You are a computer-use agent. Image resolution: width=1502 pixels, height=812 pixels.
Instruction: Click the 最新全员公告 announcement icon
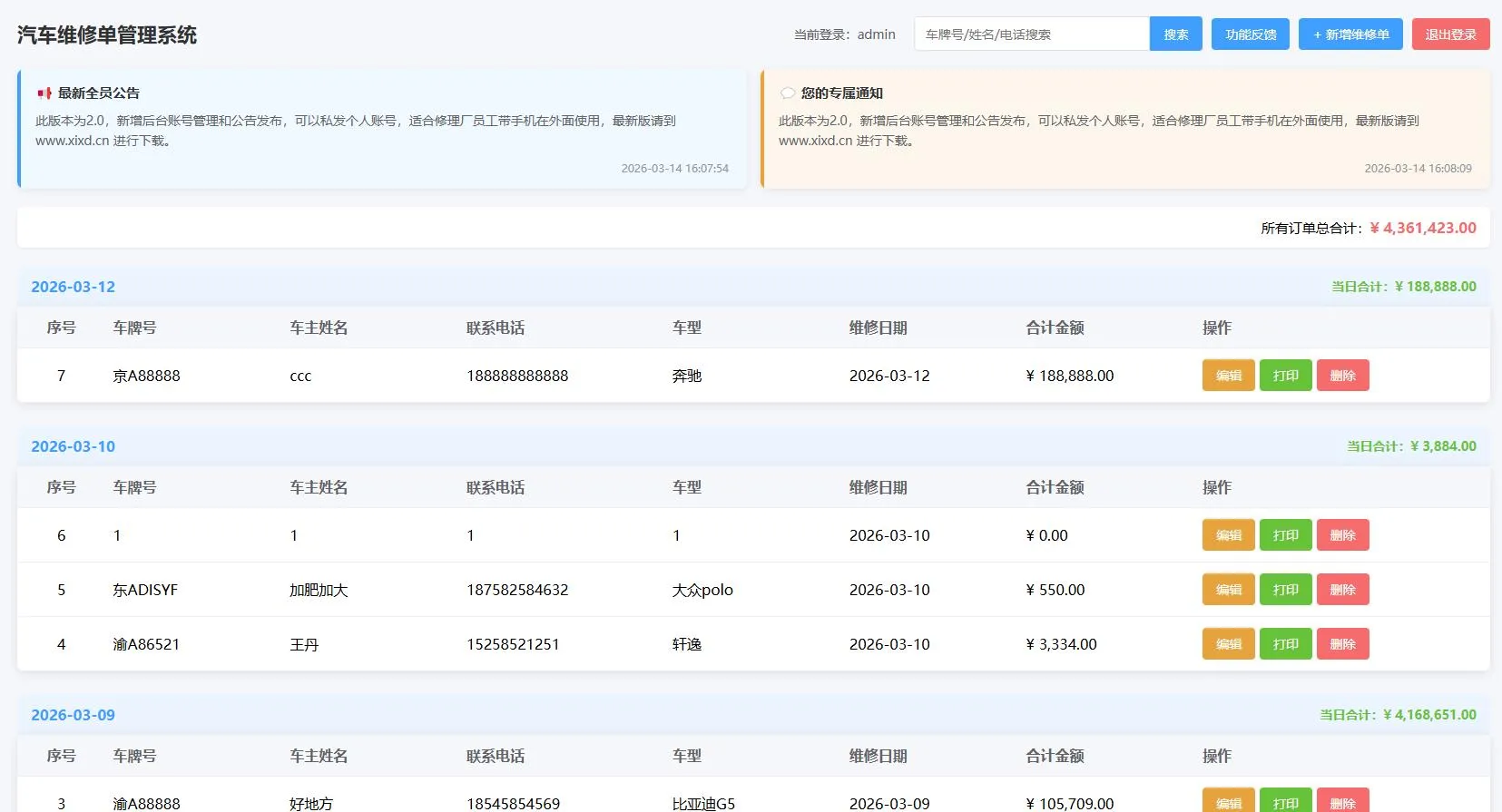coord(44,93)
